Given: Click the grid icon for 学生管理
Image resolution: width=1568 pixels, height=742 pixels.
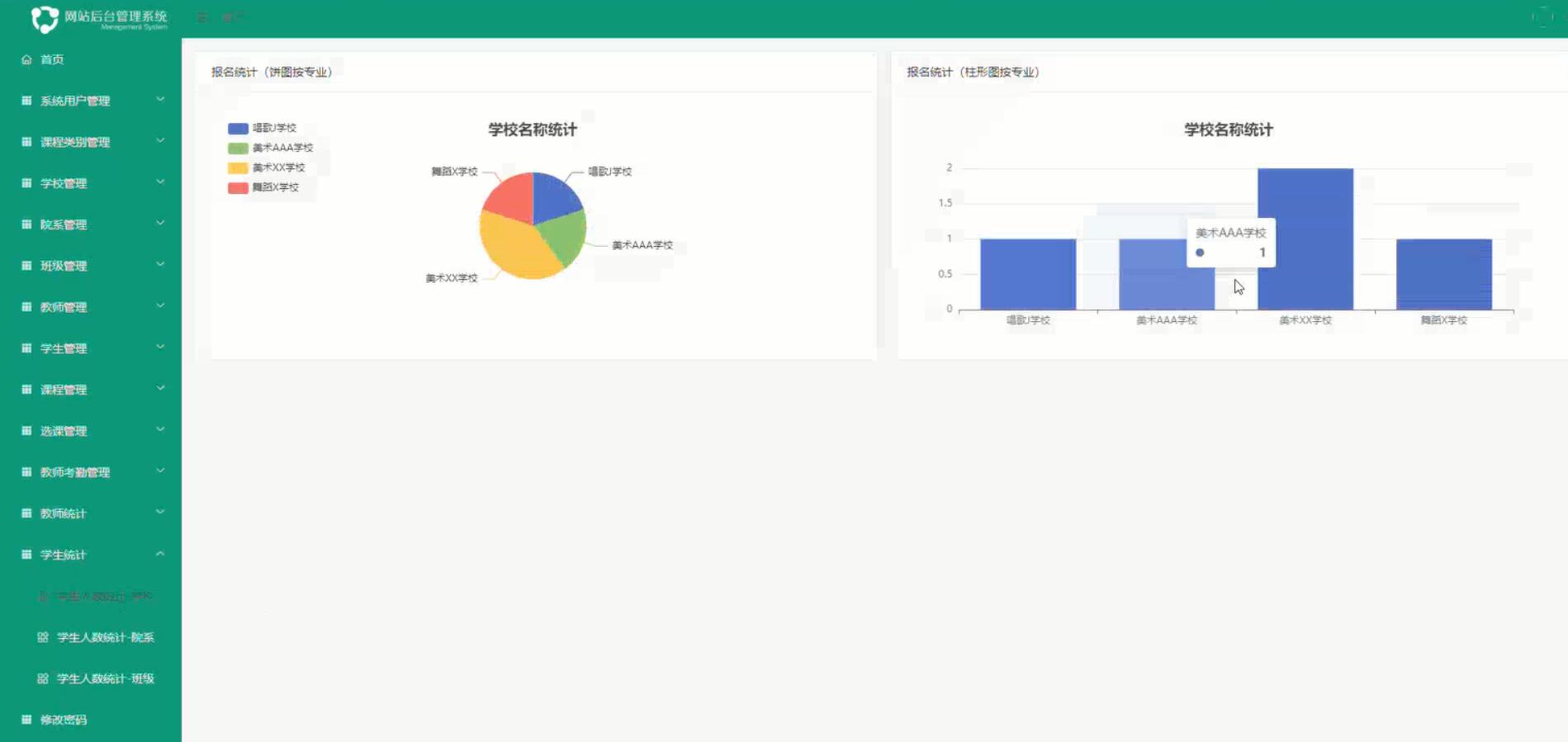Looking at the screenshot, I should pos(26,348).
